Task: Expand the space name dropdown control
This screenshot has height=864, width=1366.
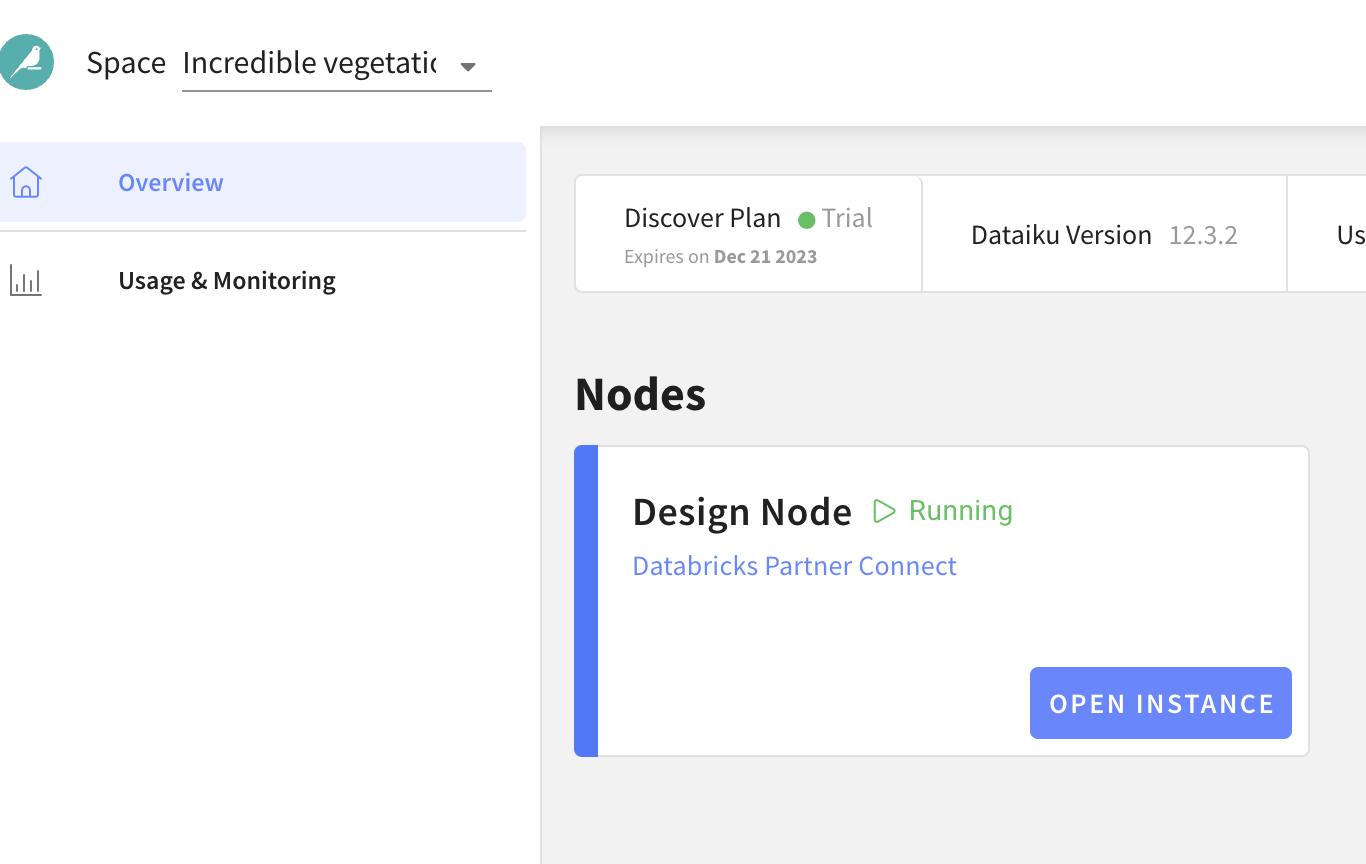Action: point(468,67)
